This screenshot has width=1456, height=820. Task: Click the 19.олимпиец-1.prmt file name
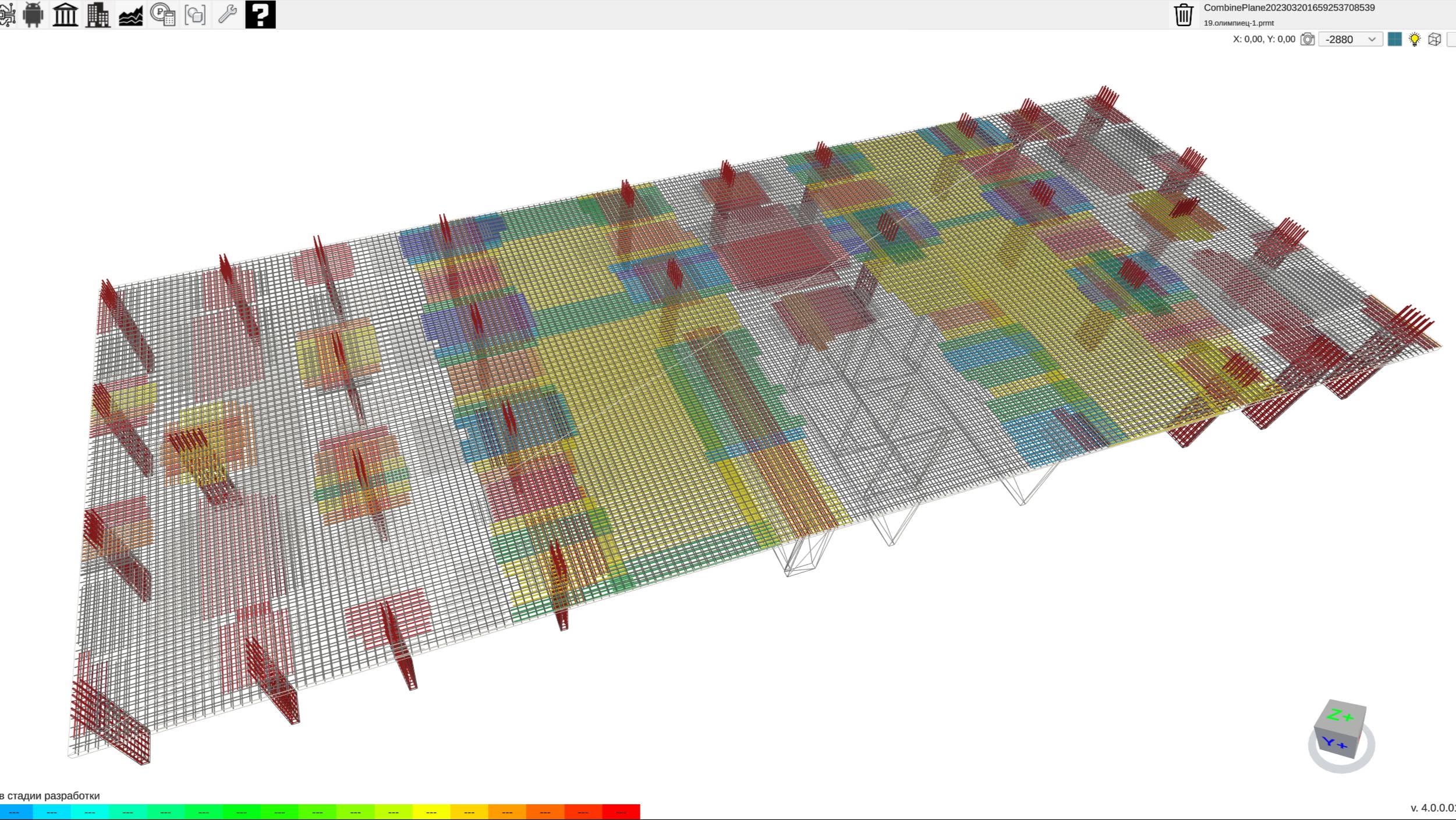(1239, 23)
